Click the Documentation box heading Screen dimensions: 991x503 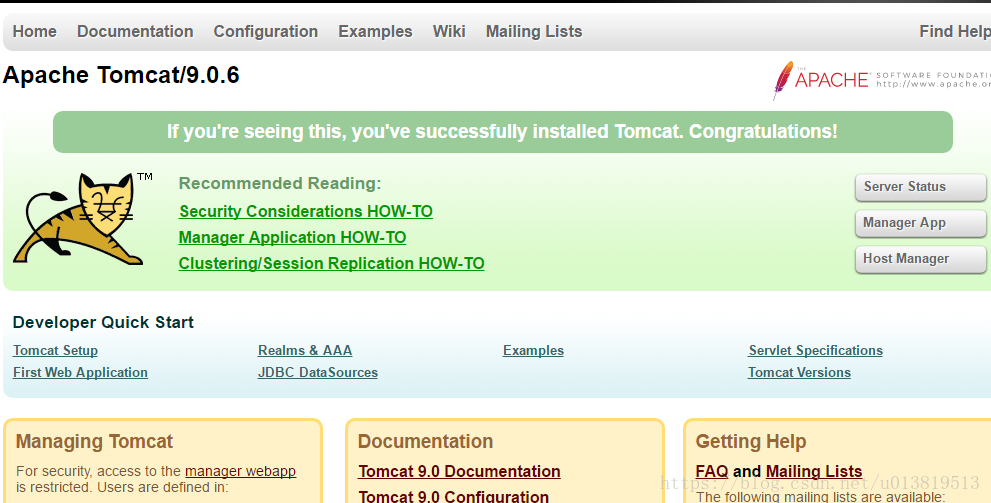click(x=425, y=441)
